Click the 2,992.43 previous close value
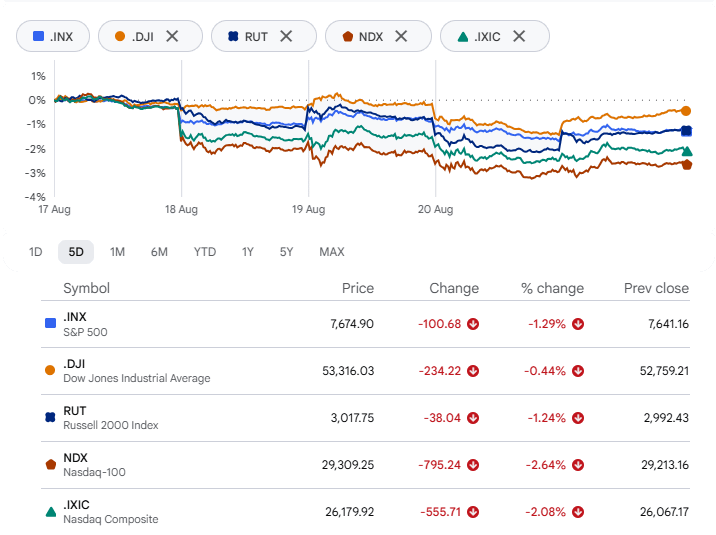This screenshot has height=535, width=716. pos(666,418)
